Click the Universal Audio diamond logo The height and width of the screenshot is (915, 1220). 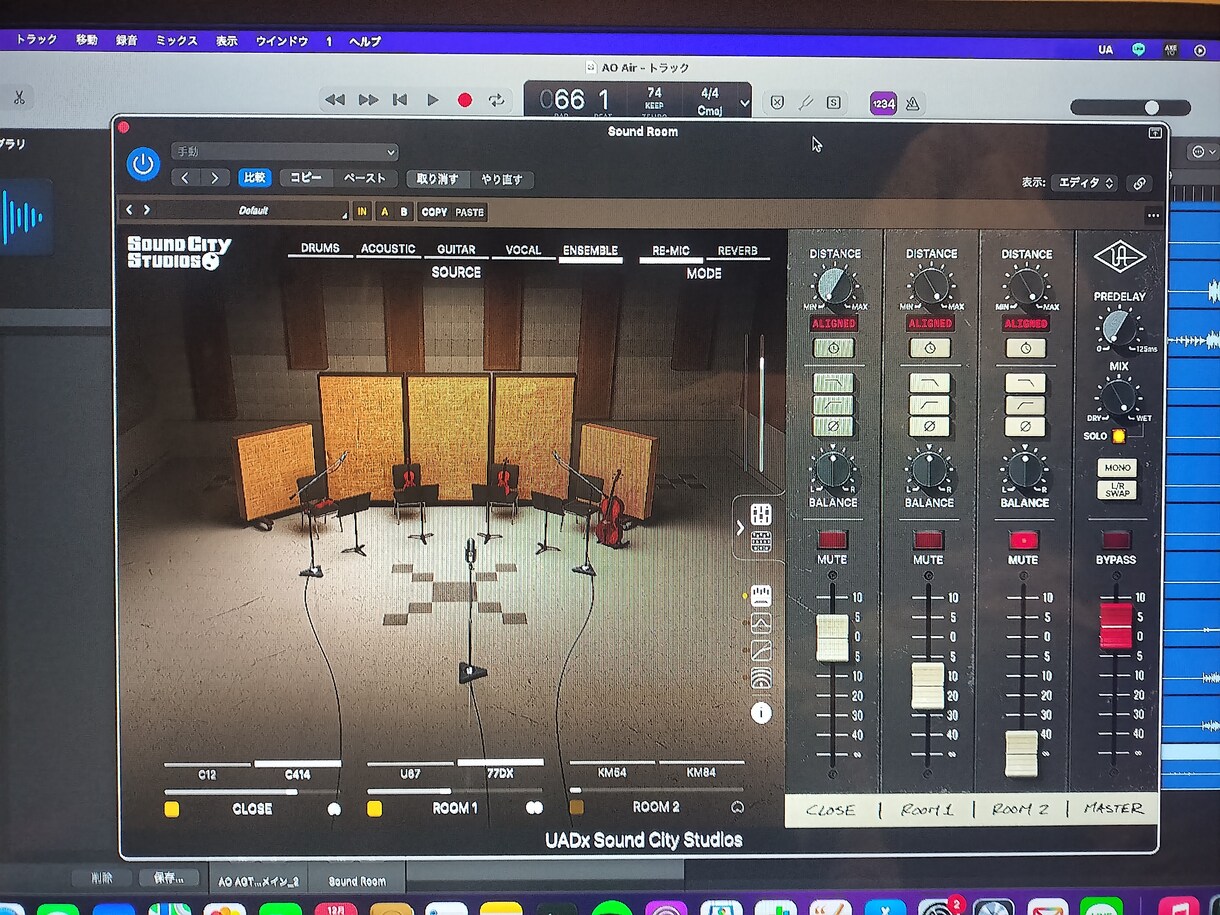pos(1119,258)
